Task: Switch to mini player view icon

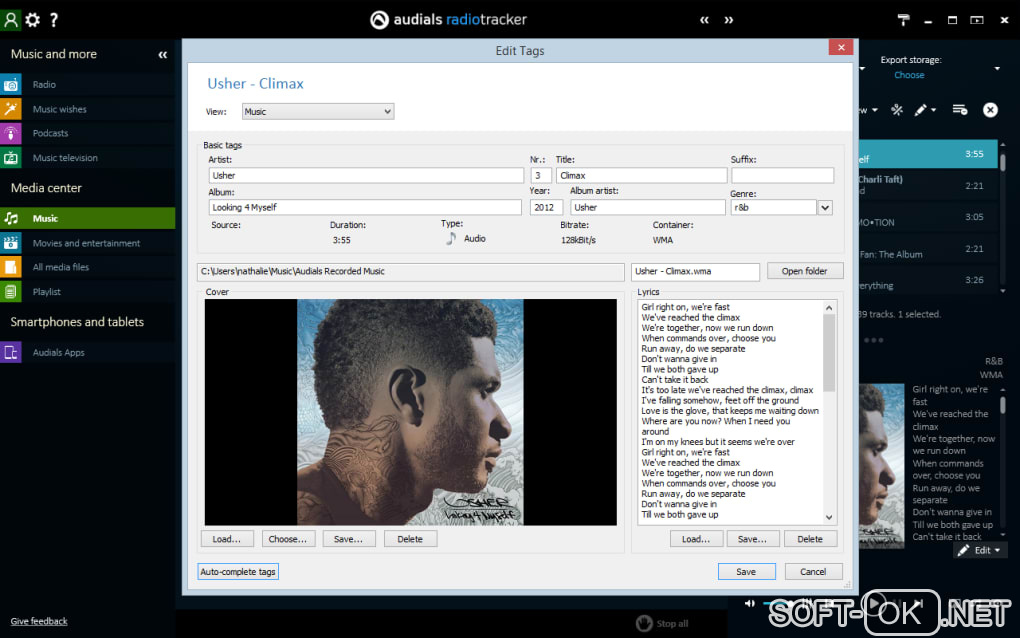Action: [976, 20]
